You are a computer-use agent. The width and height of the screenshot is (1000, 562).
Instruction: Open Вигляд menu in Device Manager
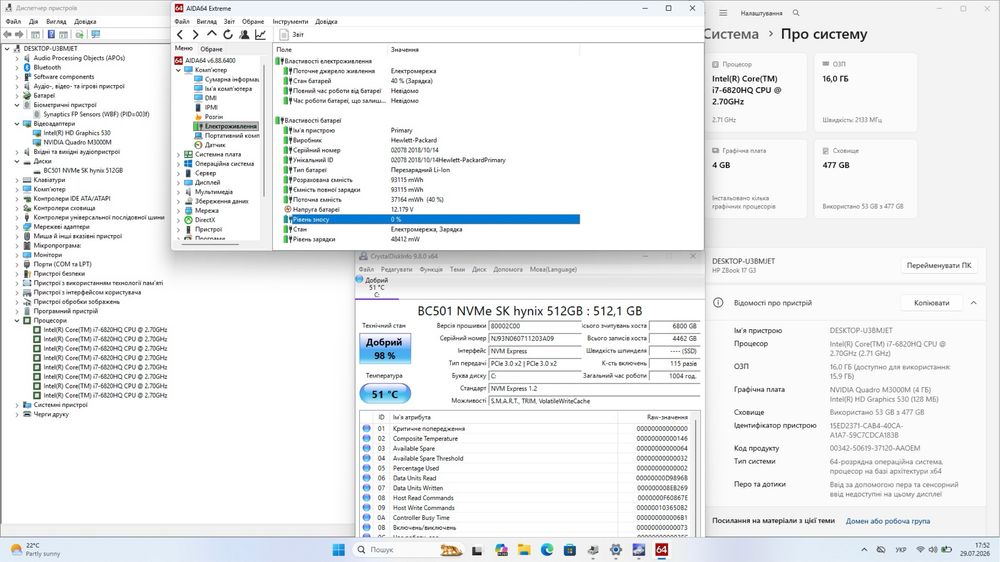coord(56,21)
